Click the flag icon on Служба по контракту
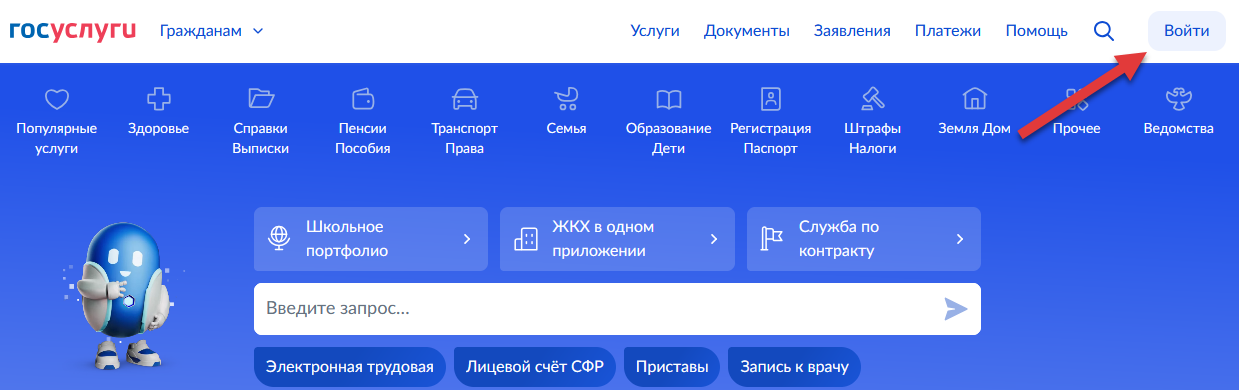 (772, 238)
